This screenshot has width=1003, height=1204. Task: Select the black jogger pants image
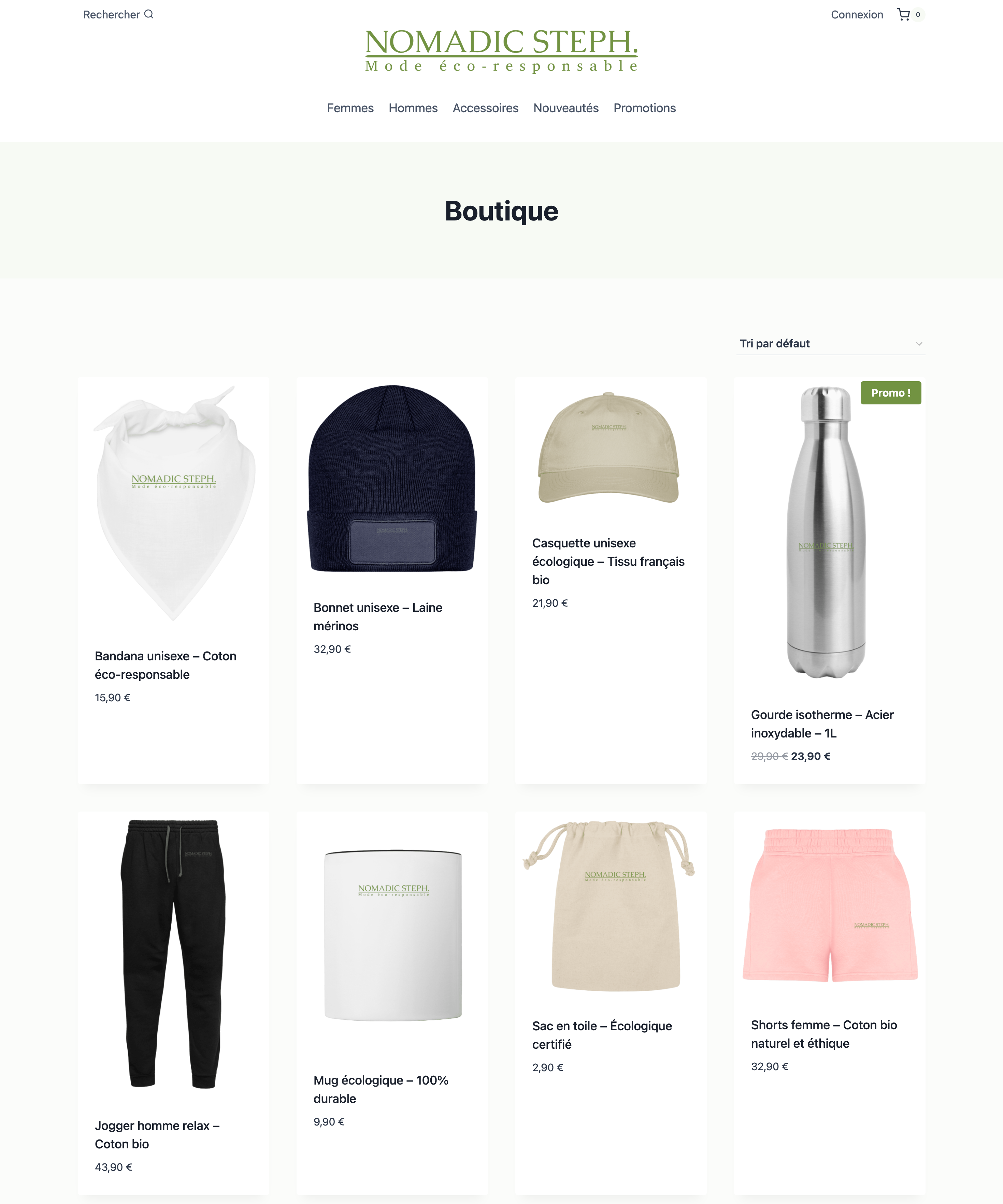pyautogui.click(x=173, y=954)
